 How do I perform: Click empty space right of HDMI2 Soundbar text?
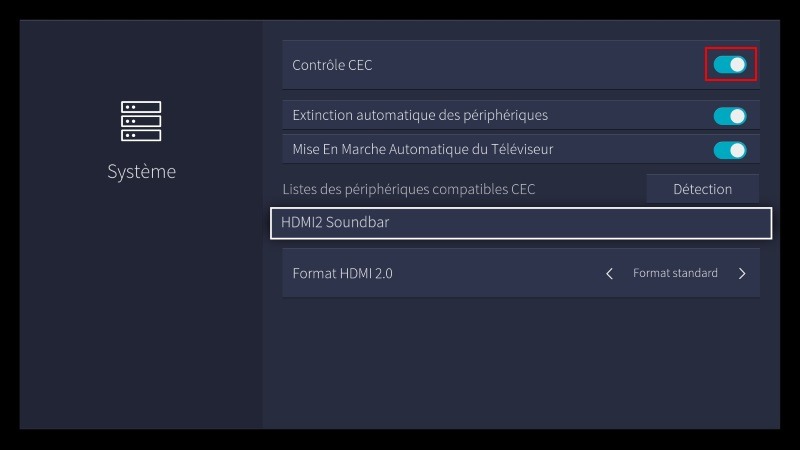(580, 223)
